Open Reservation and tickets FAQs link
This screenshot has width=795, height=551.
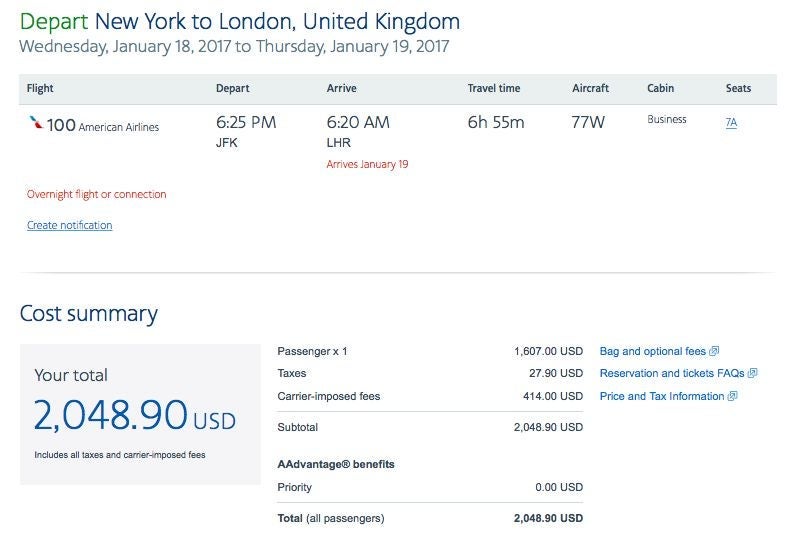(671, 374)
